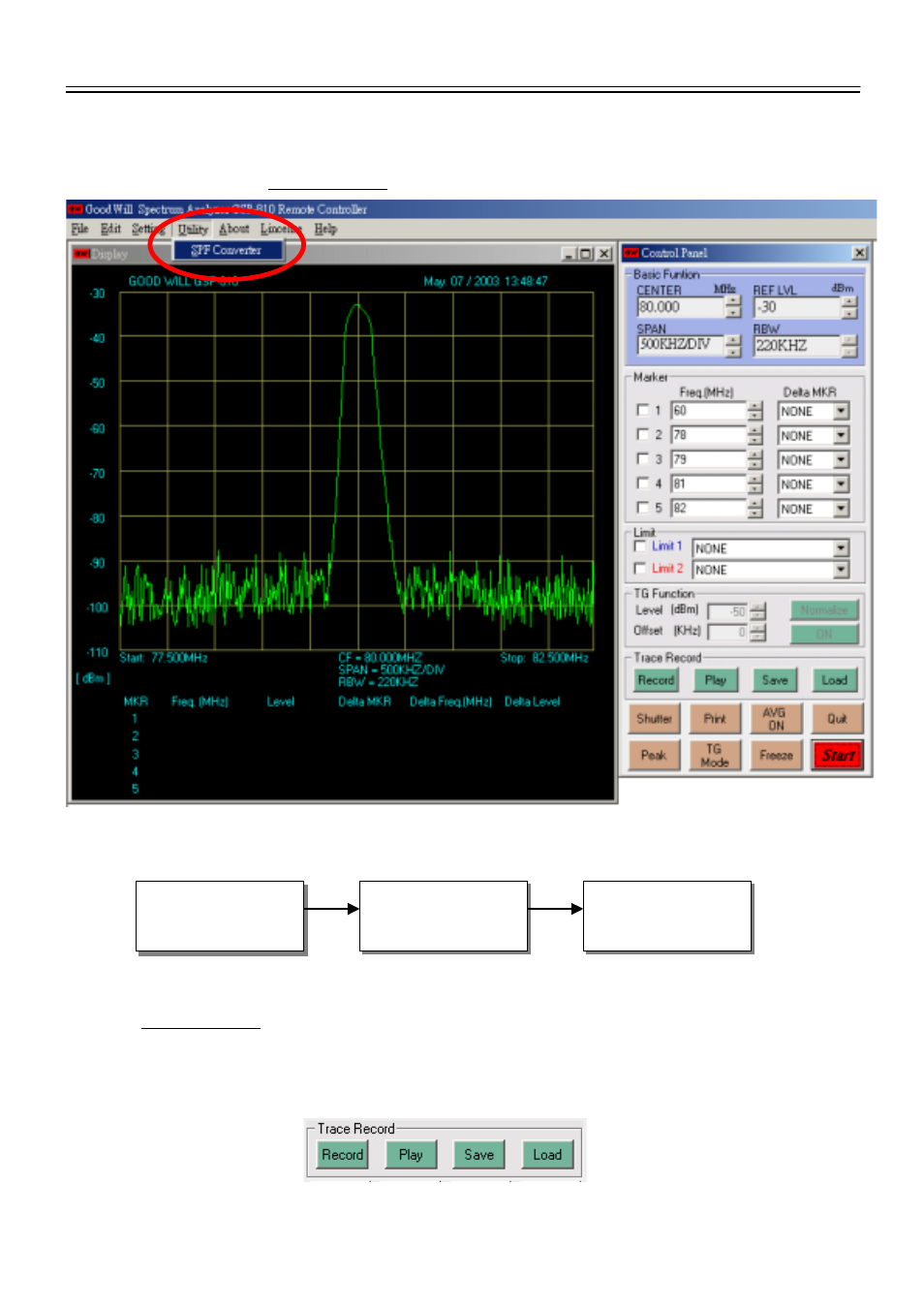
Task: Decrease Marker 2 frequency with down arrow
Action: tap(755, 441)
